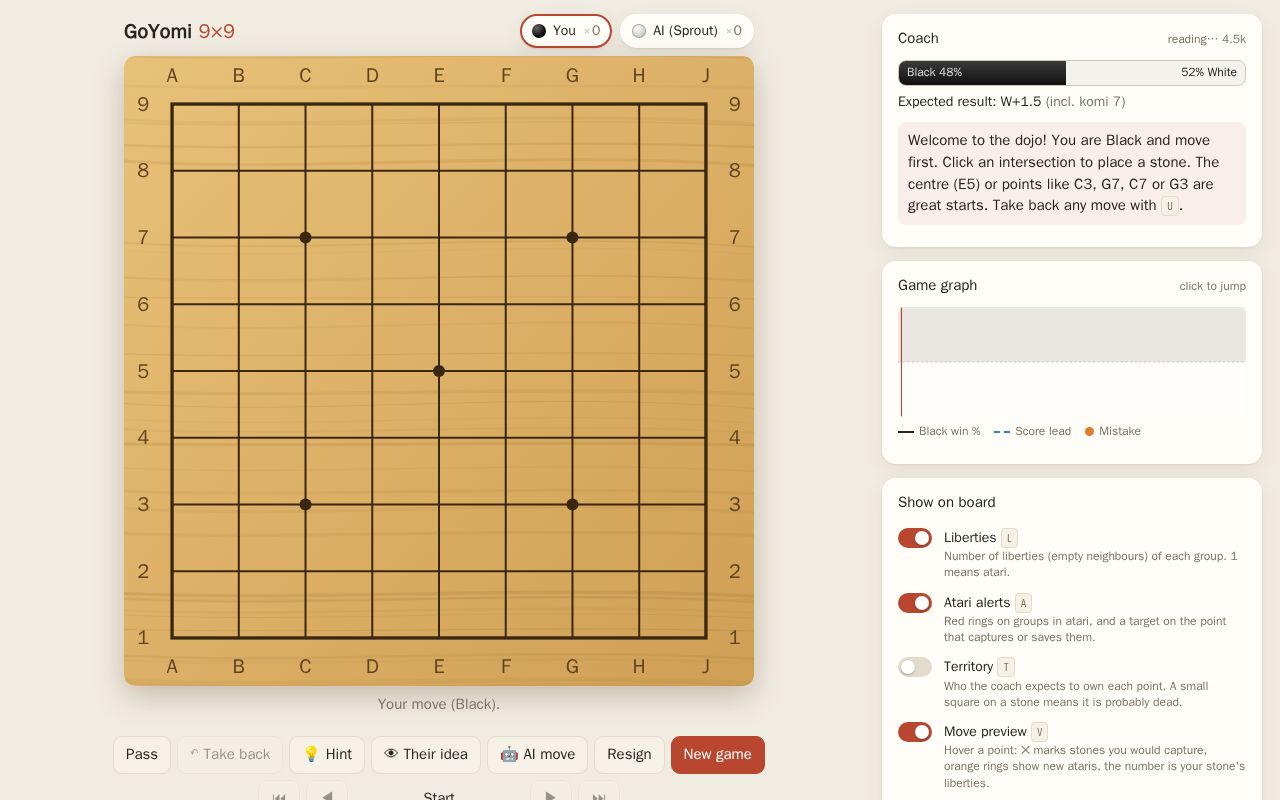This screenshot has width=1280, height=800.
Task: Click the Hint lightbulb button
Action: [x=327, y=754]
